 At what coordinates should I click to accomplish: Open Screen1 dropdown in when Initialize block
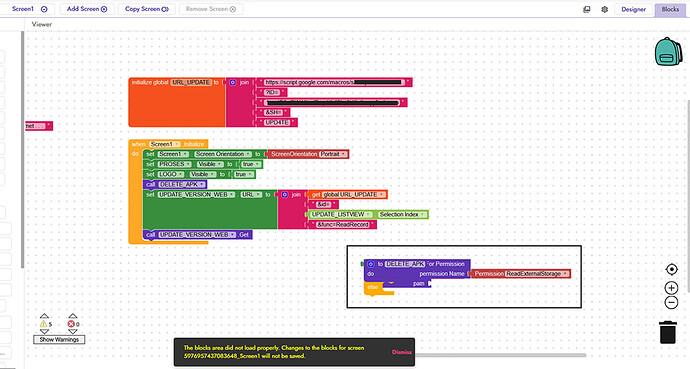165,144
